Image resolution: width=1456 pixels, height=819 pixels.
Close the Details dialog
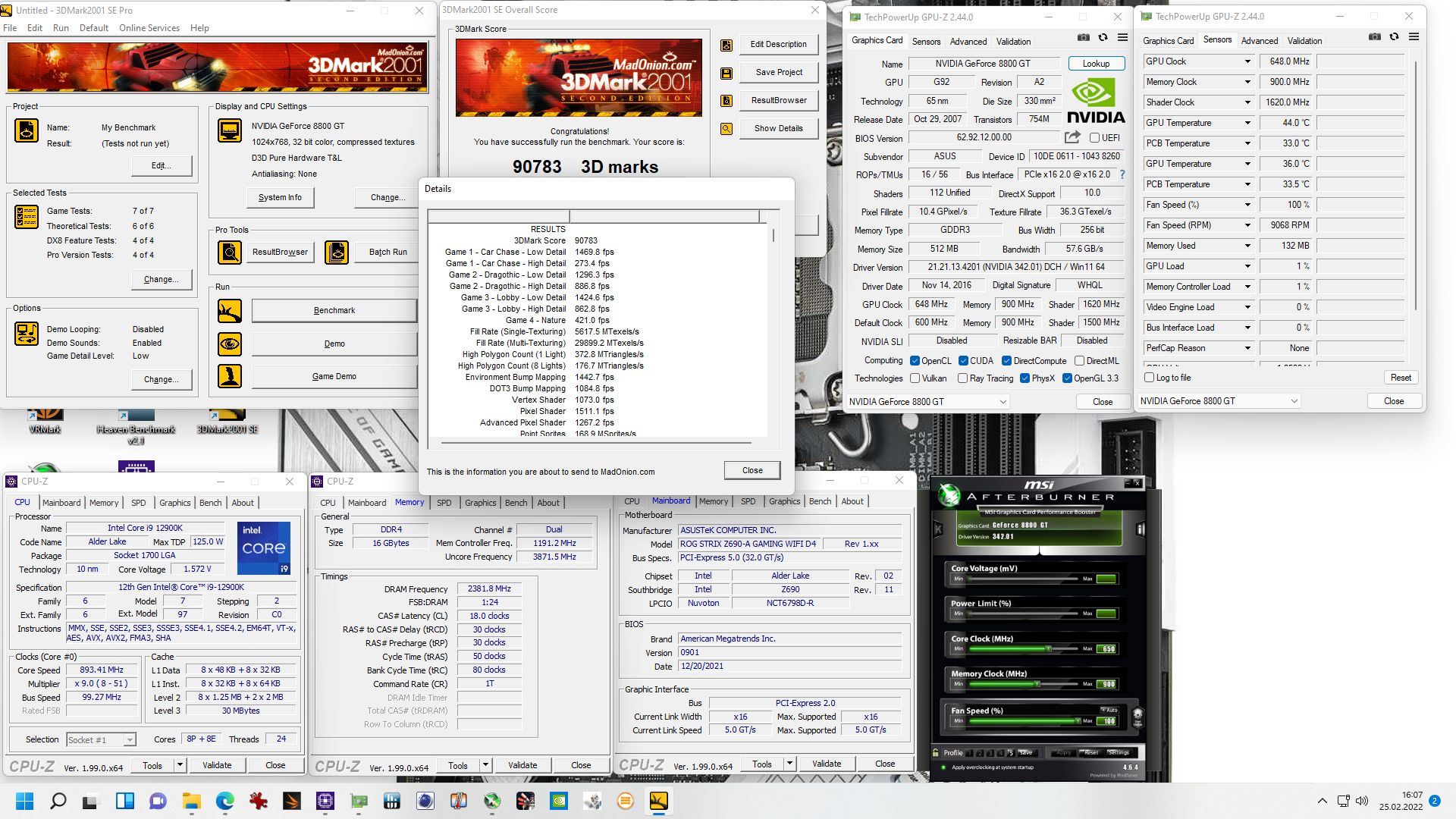point(752,470)
